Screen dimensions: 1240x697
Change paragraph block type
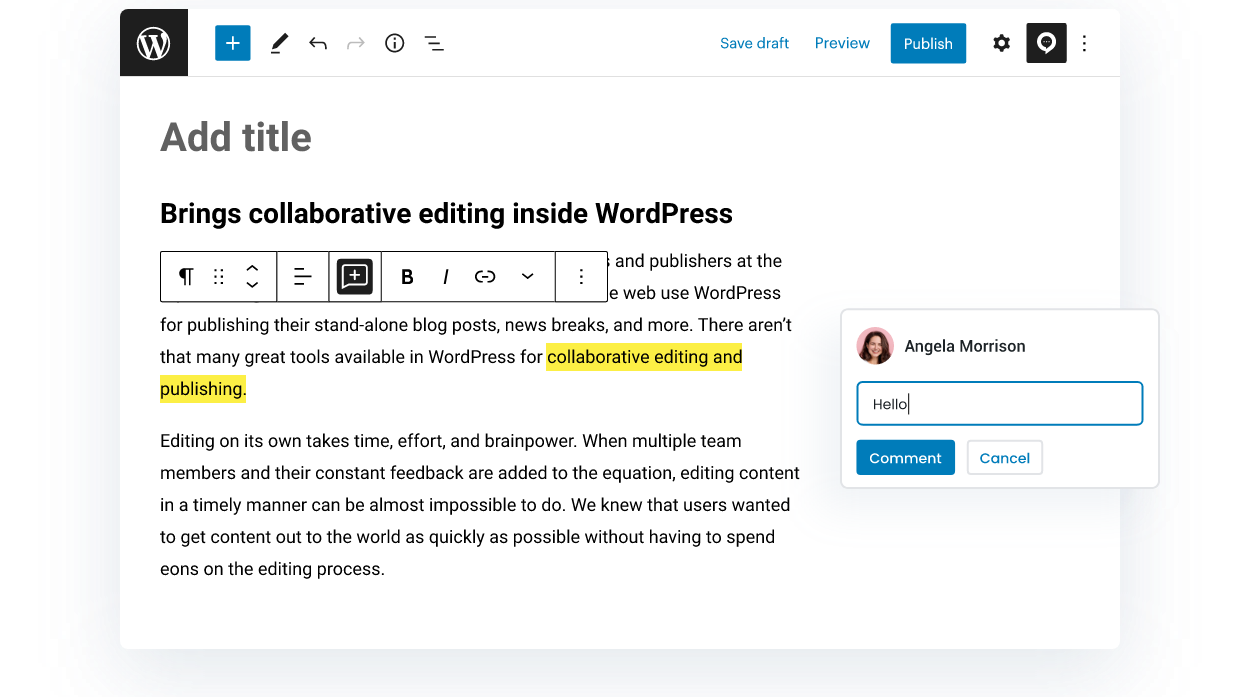coord(186,277)
